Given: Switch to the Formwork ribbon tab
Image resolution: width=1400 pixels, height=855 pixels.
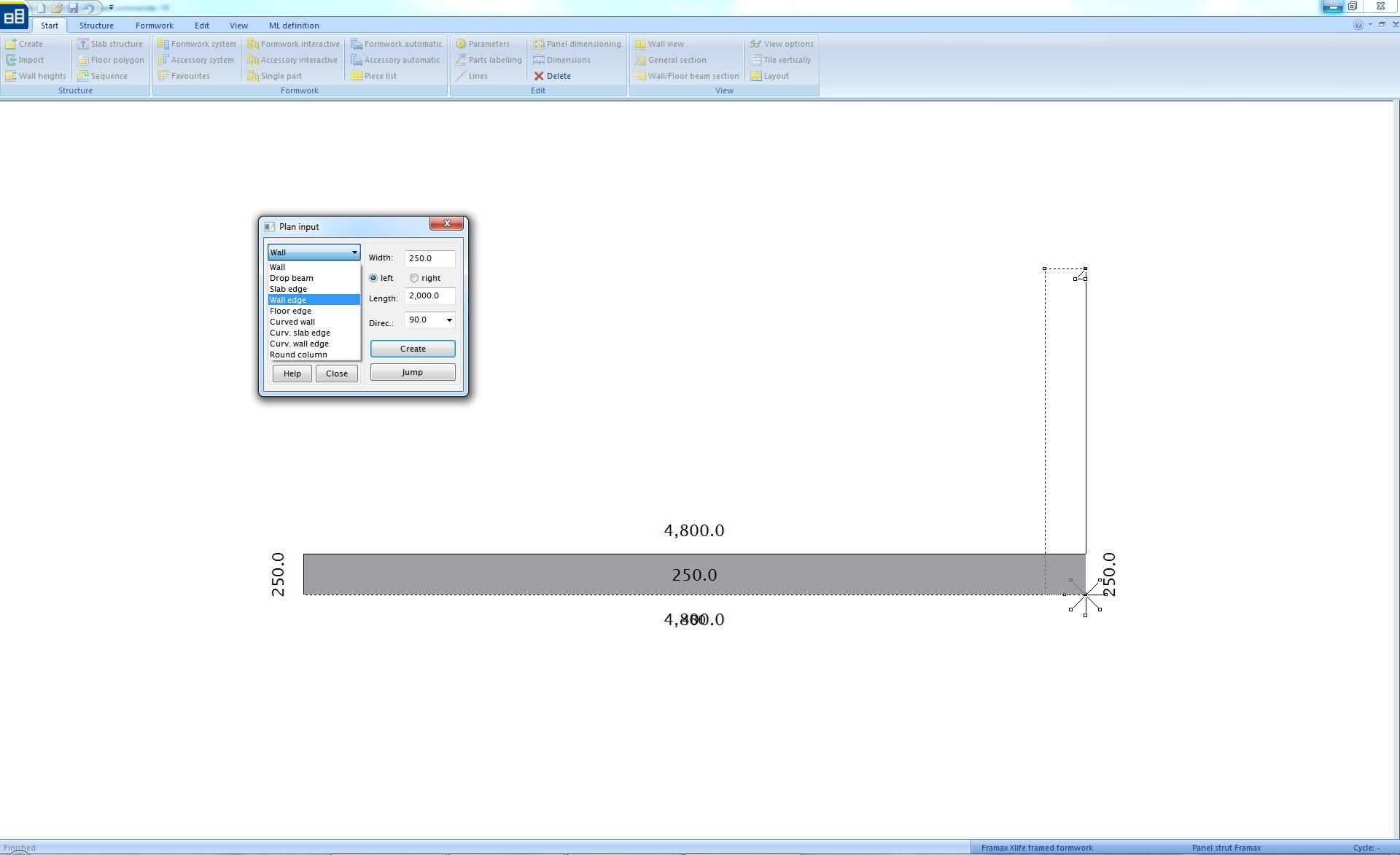Looking at the screenshot, I should 154,26.
